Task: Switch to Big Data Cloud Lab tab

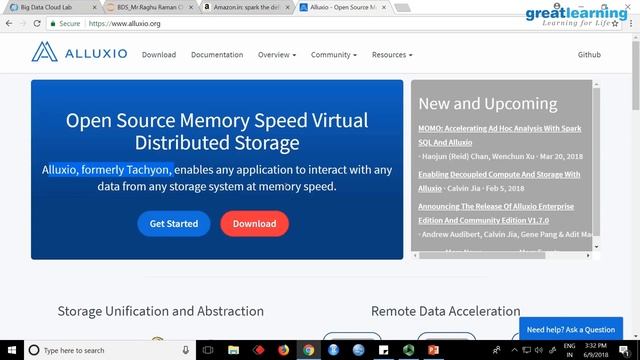Action: 51,7
